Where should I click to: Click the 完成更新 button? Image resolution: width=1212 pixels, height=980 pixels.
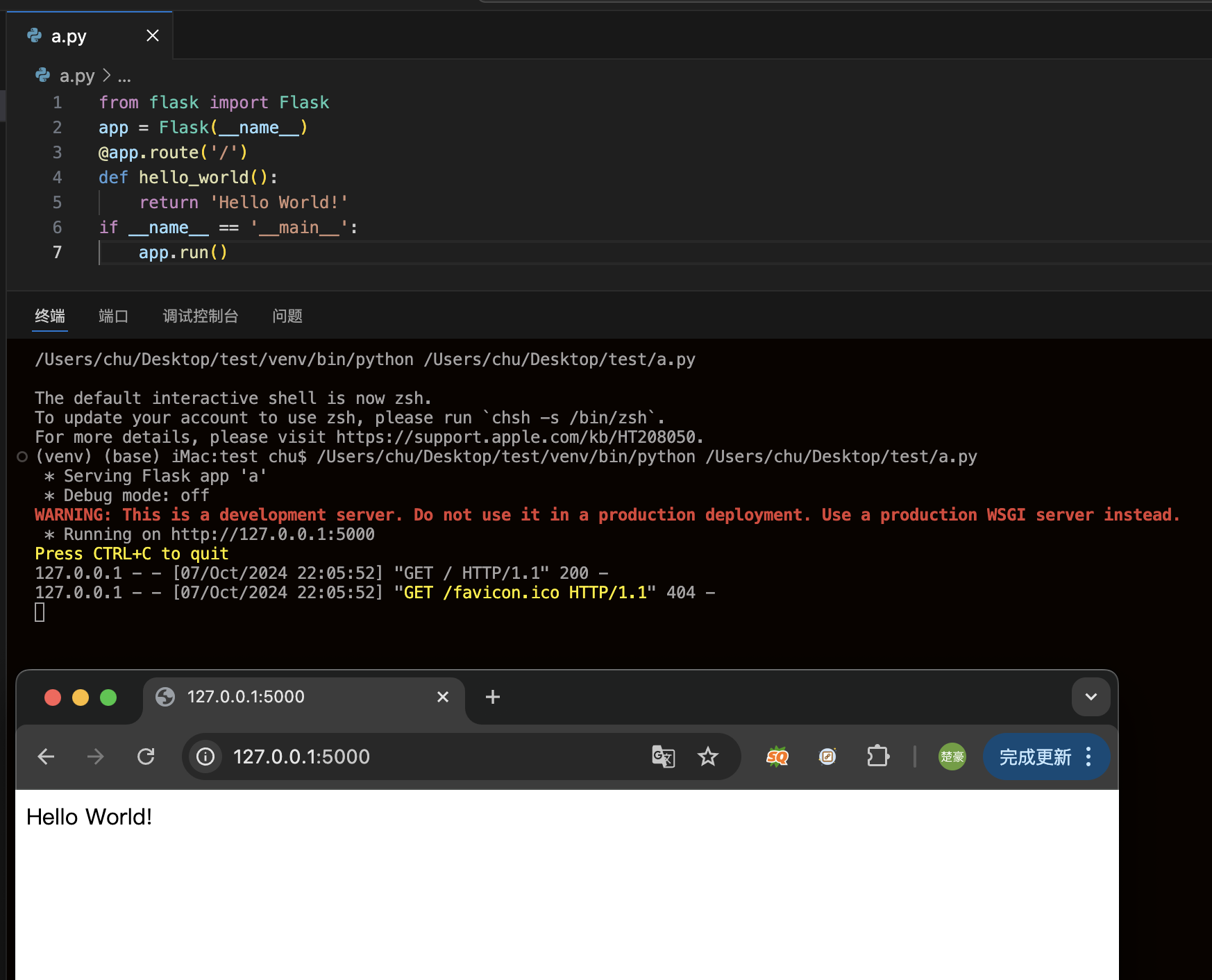(1035, 757)
